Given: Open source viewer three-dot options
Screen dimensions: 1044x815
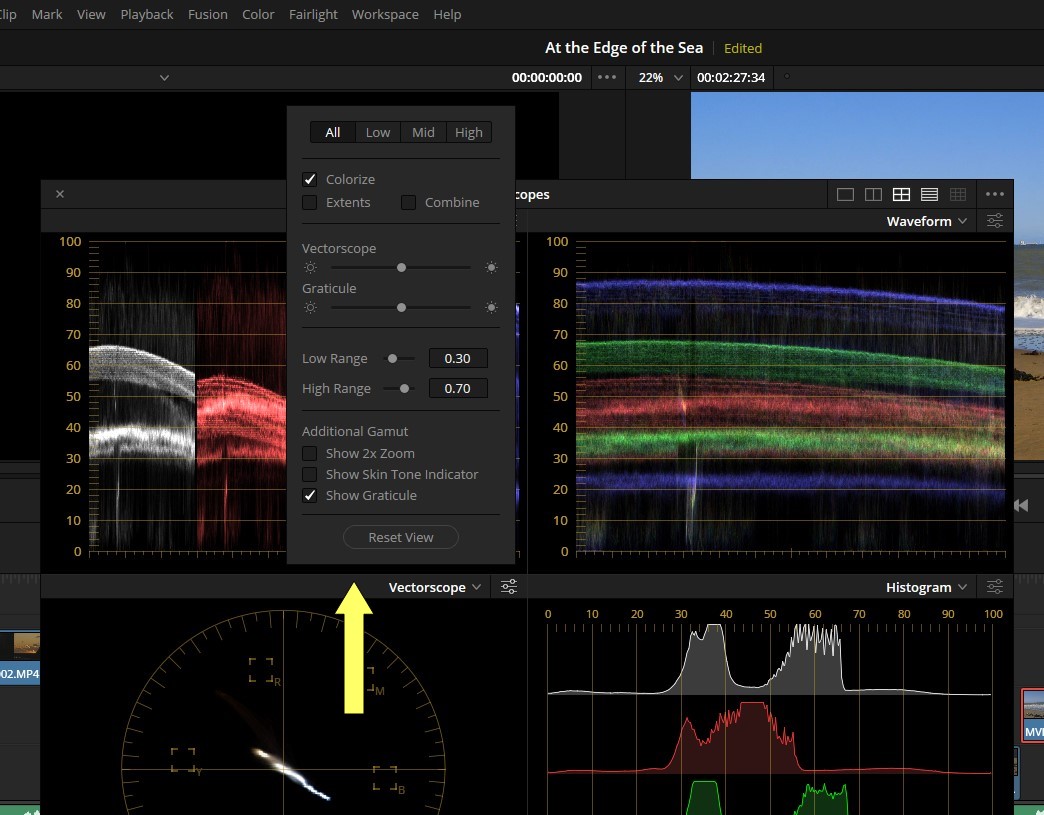Looking at the screenshot, I should click(607, 77).
